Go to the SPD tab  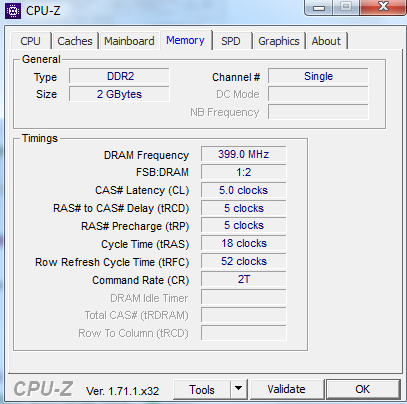(231, 41)
